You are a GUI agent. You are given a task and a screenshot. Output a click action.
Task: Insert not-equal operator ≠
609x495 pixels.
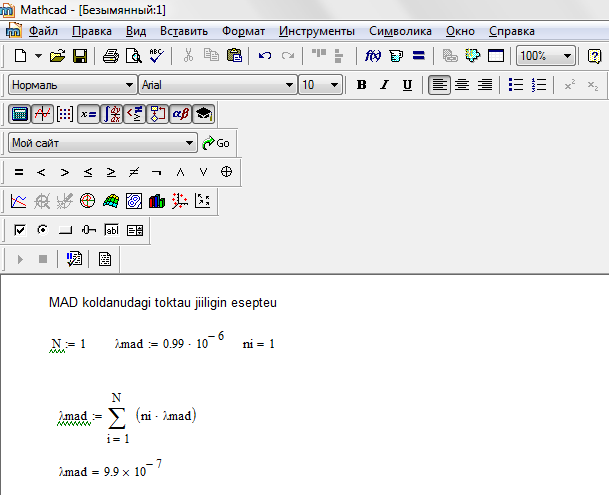tap(134, 172)
